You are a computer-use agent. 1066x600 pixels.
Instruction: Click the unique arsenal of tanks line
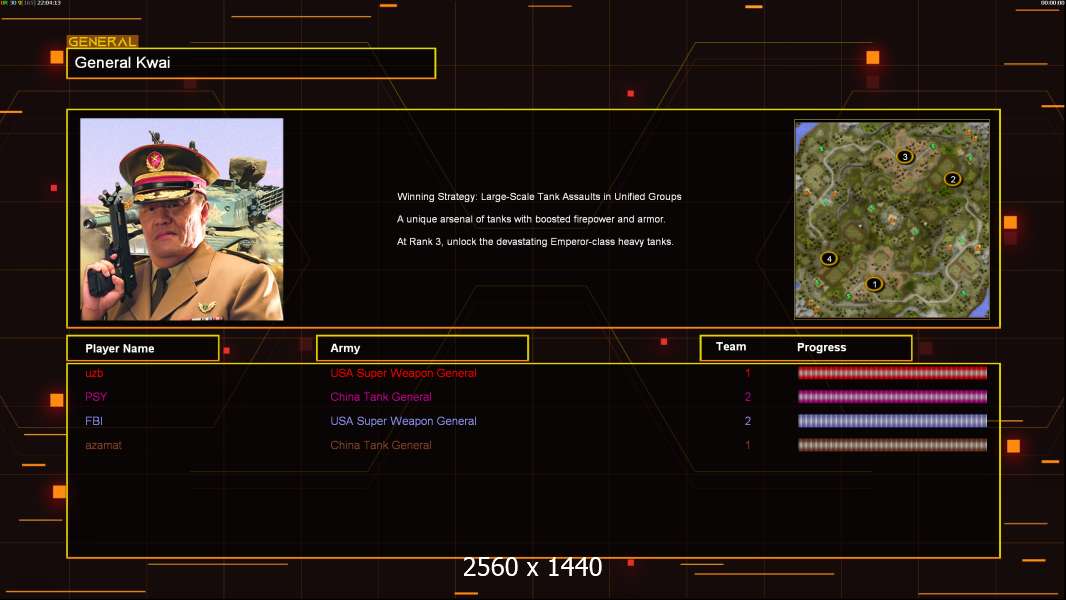(x=531, y=219)
